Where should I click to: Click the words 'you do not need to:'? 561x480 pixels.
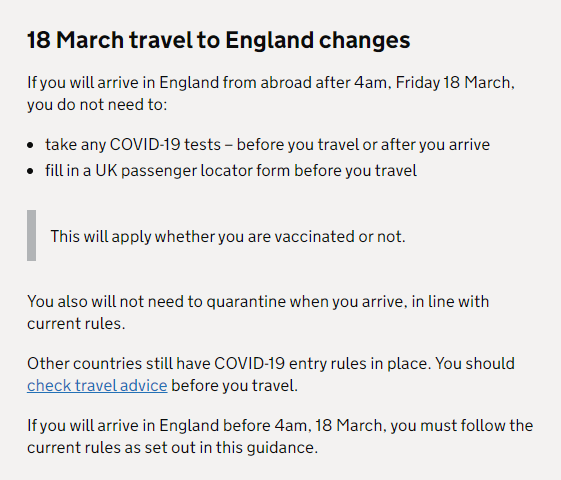tap(97, 105)
